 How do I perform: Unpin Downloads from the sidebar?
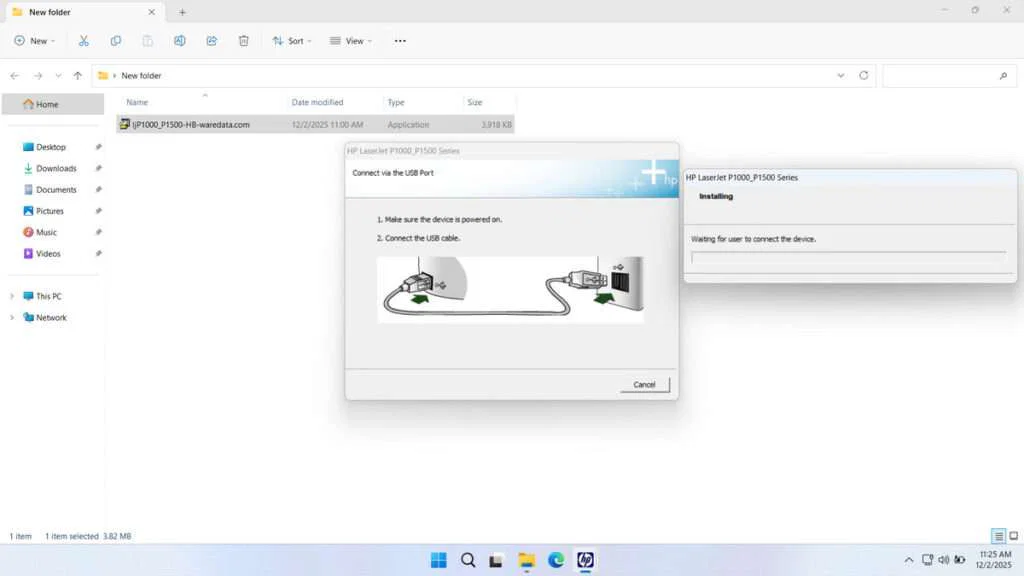pos(98,168)
